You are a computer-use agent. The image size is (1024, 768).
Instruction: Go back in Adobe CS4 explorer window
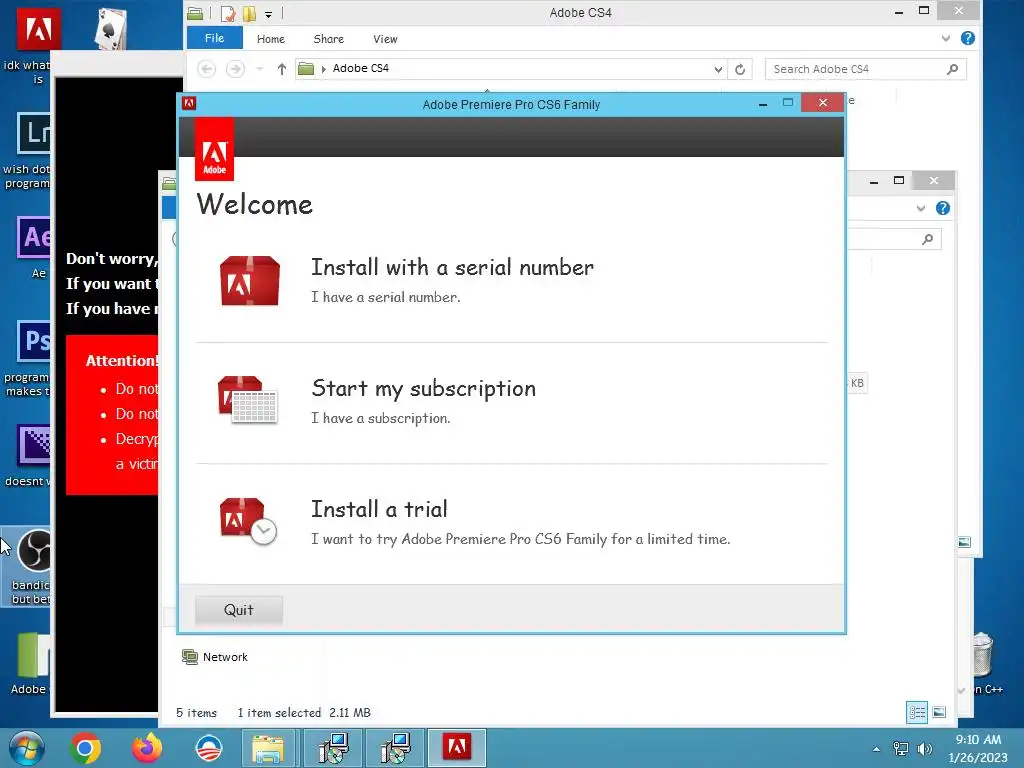point(206,69)
